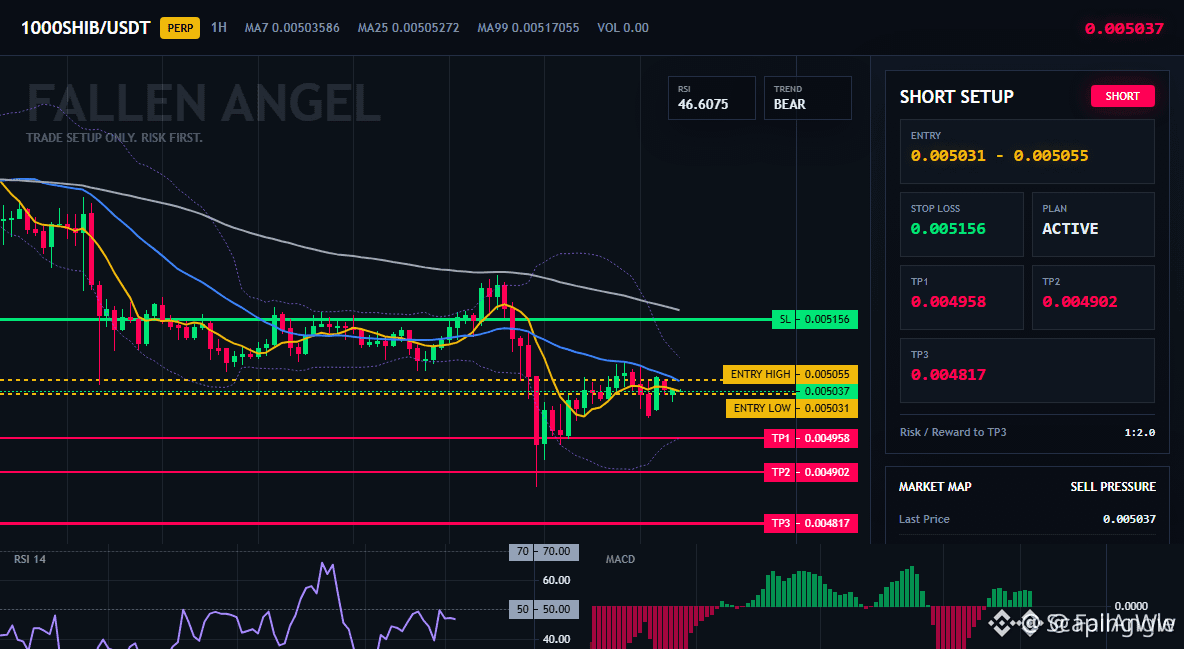Click the RSI 46.6075 info box
Image resolution: width=1184 pixels, height=649 pixels.
pyautogui.click(x=711, y=97)
